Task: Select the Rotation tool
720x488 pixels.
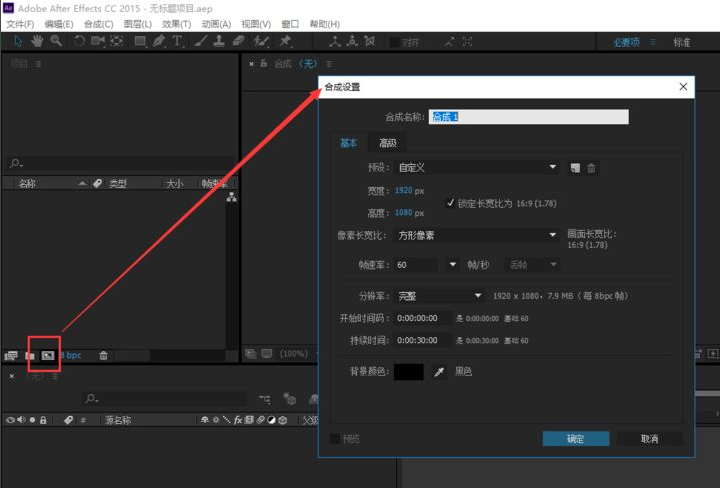Action: [79, 41]
